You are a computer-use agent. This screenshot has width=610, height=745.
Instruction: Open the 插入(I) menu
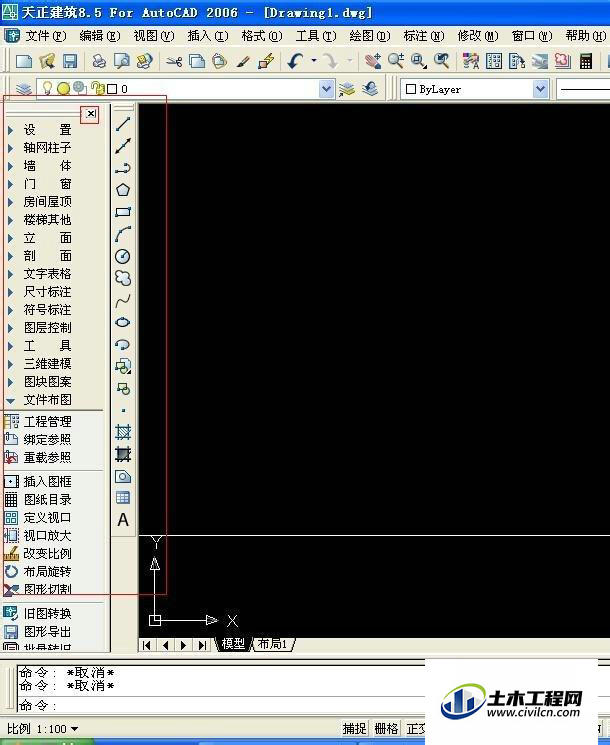(x=208, y=36)
